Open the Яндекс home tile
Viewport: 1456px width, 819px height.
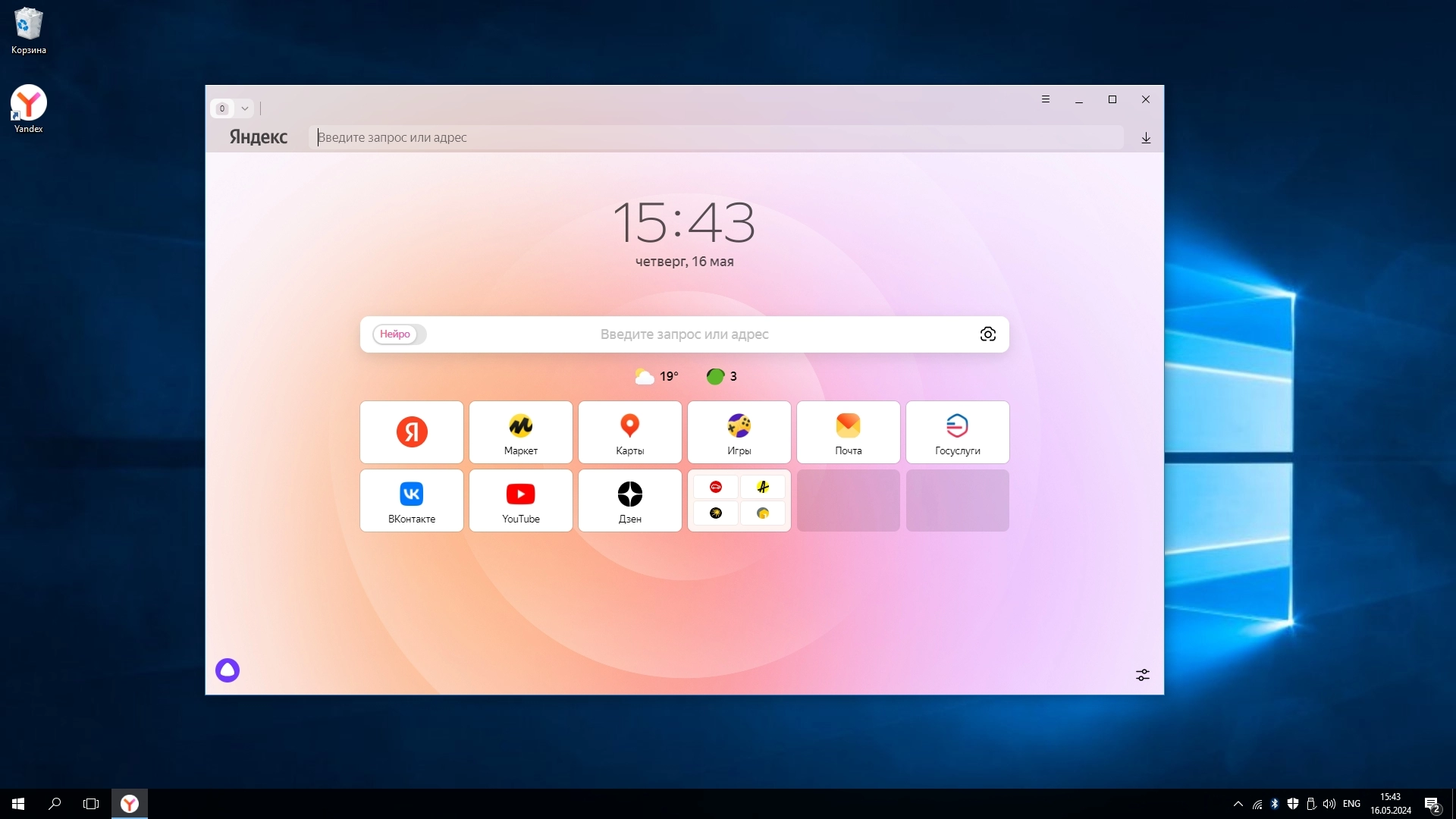(412, 432)
